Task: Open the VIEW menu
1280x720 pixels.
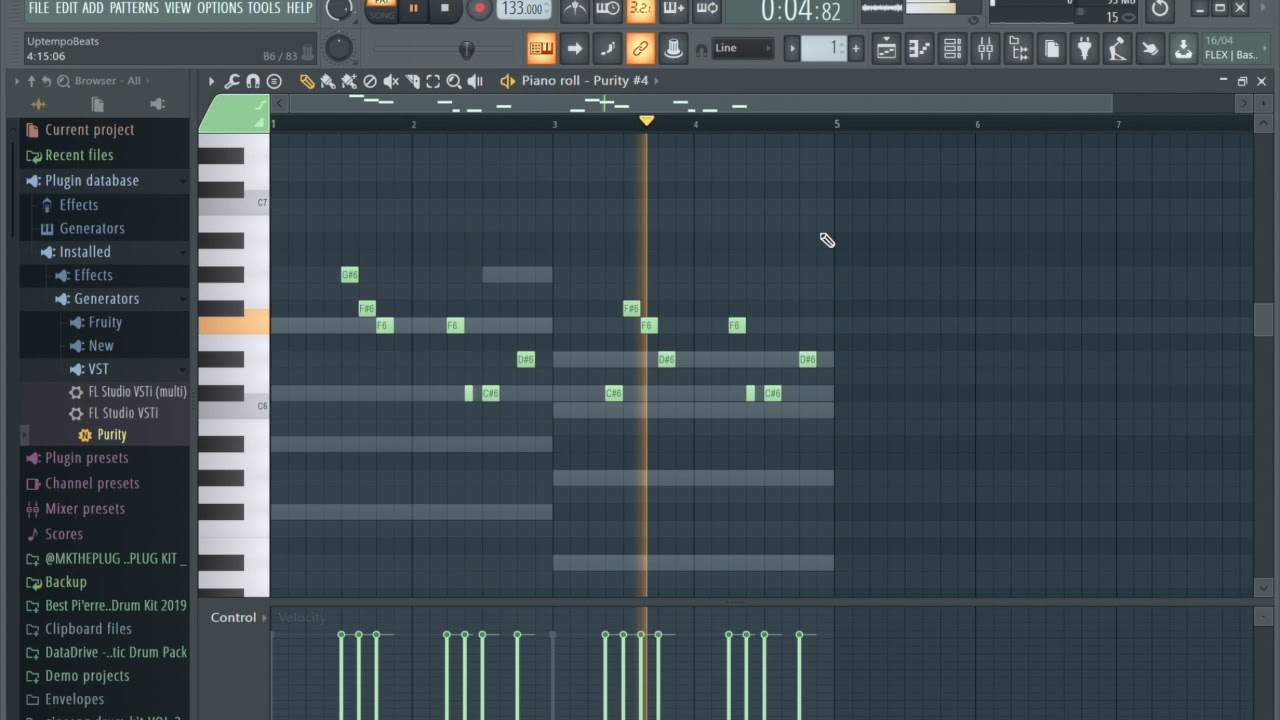Action: click(x=177, y=8)
